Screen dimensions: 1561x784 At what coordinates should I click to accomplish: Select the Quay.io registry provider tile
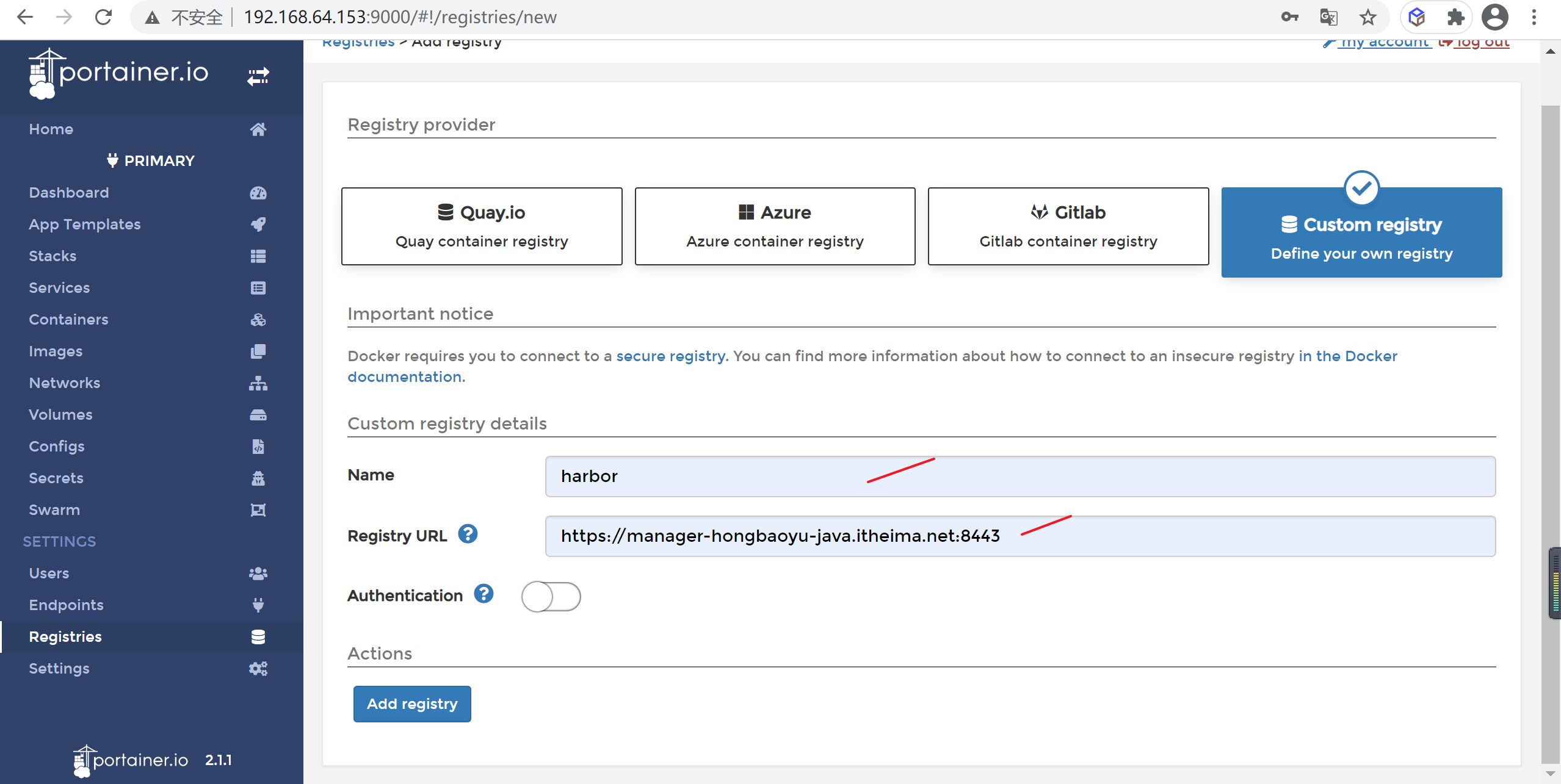point(481,226)
